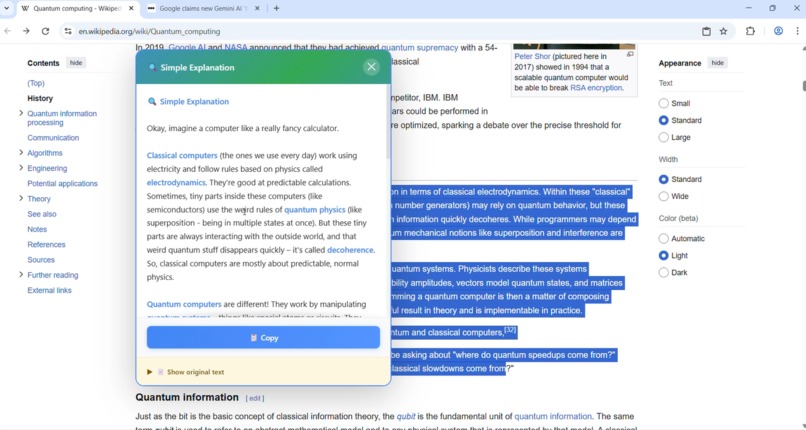
Task: Open Sources in contents
Action: point(41,260)
